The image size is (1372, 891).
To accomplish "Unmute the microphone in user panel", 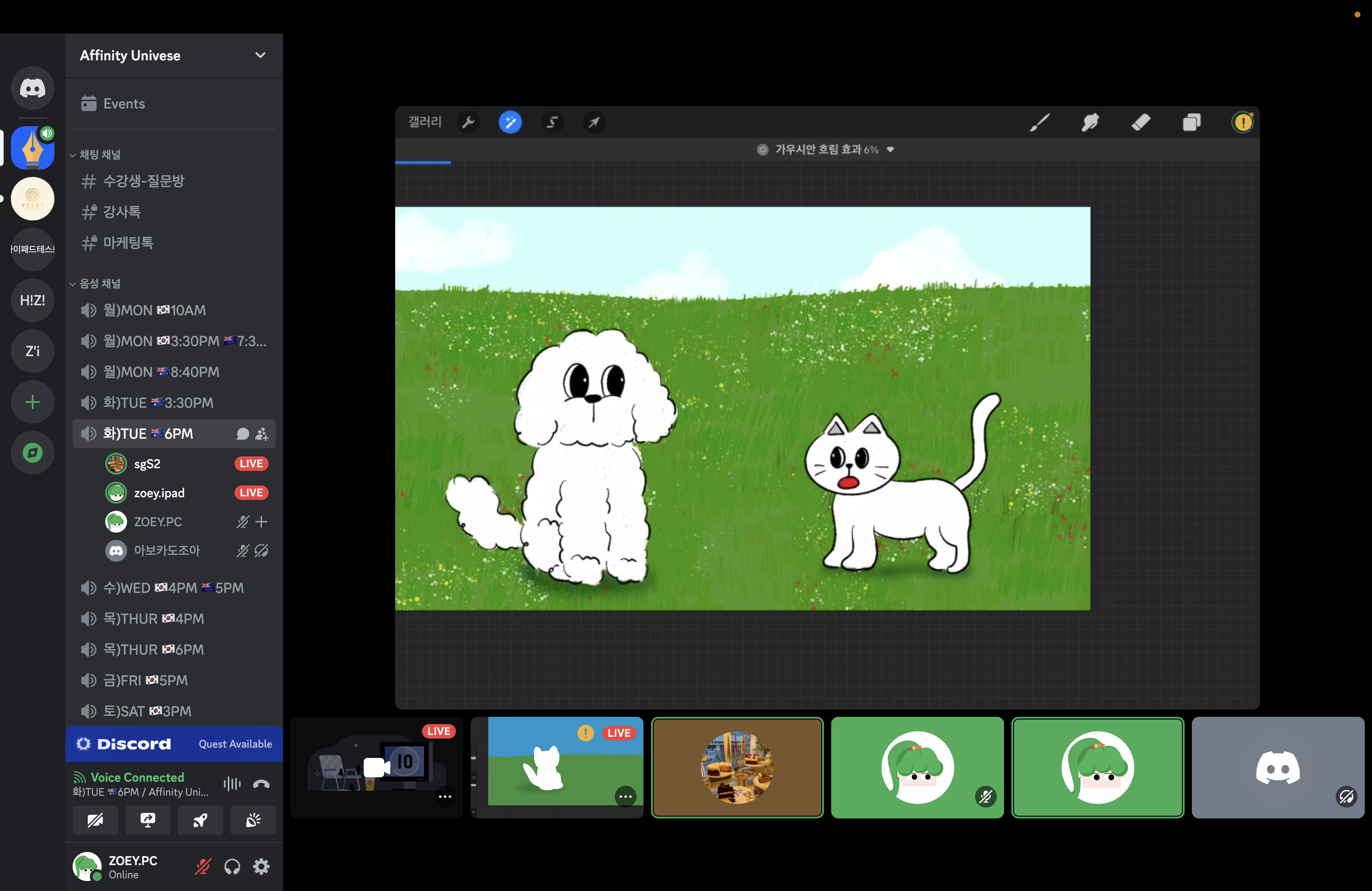I will pyautogui.click(x=203, y=866).
